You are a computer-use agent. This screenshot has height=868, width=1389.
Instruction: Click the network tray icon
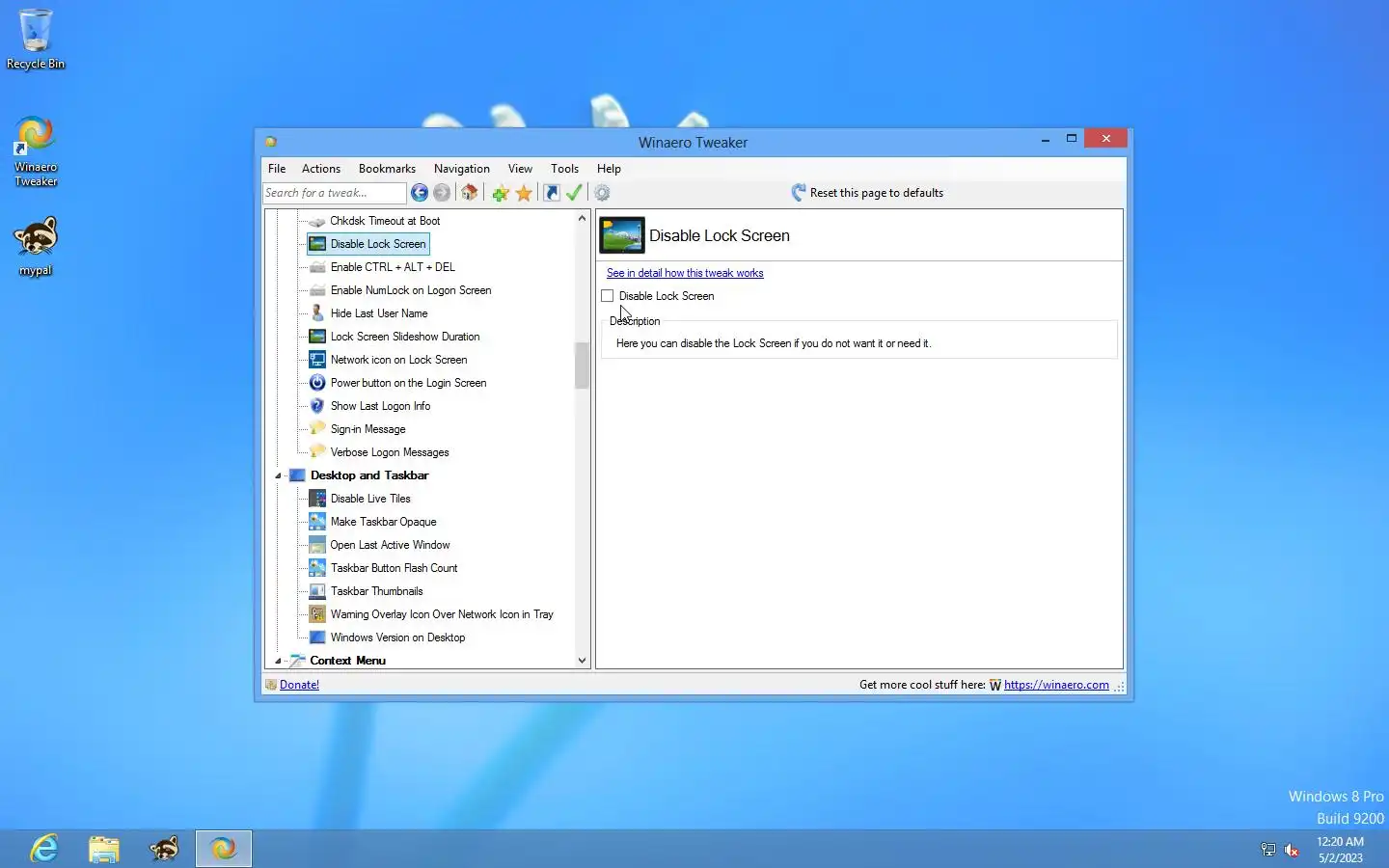(1268, 850)
